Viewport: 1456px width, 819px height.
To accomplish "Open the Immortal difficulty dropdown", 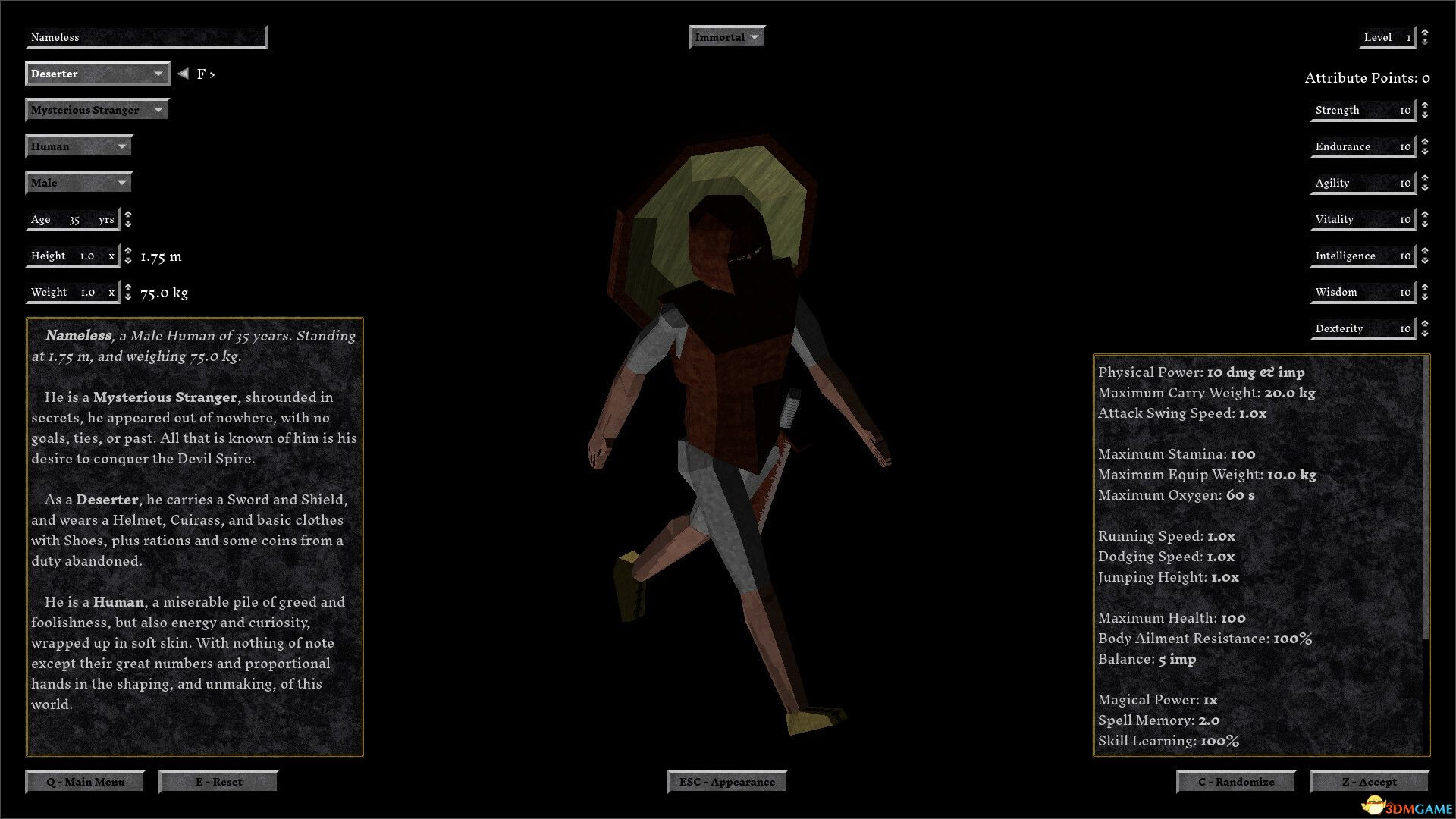I will click(x=726, y=37).
